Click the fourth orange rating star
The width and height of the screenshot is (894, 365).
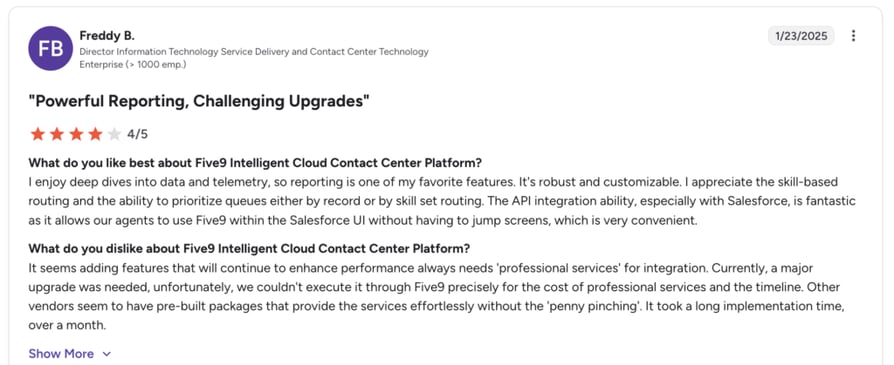pyautogui.click(x=95, y=135)
